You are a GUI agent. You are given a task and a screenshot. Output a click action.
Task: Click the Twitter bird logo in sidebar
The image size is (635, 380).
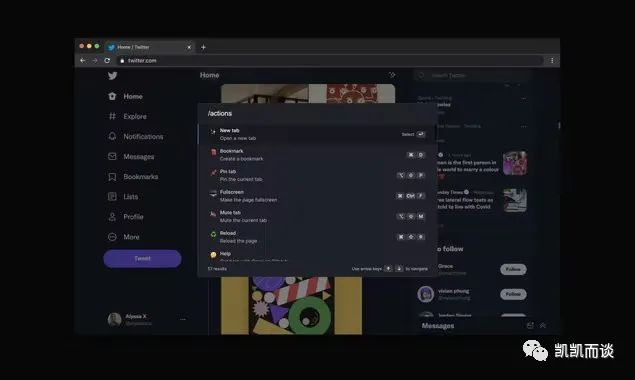click(x=113, y=76)
